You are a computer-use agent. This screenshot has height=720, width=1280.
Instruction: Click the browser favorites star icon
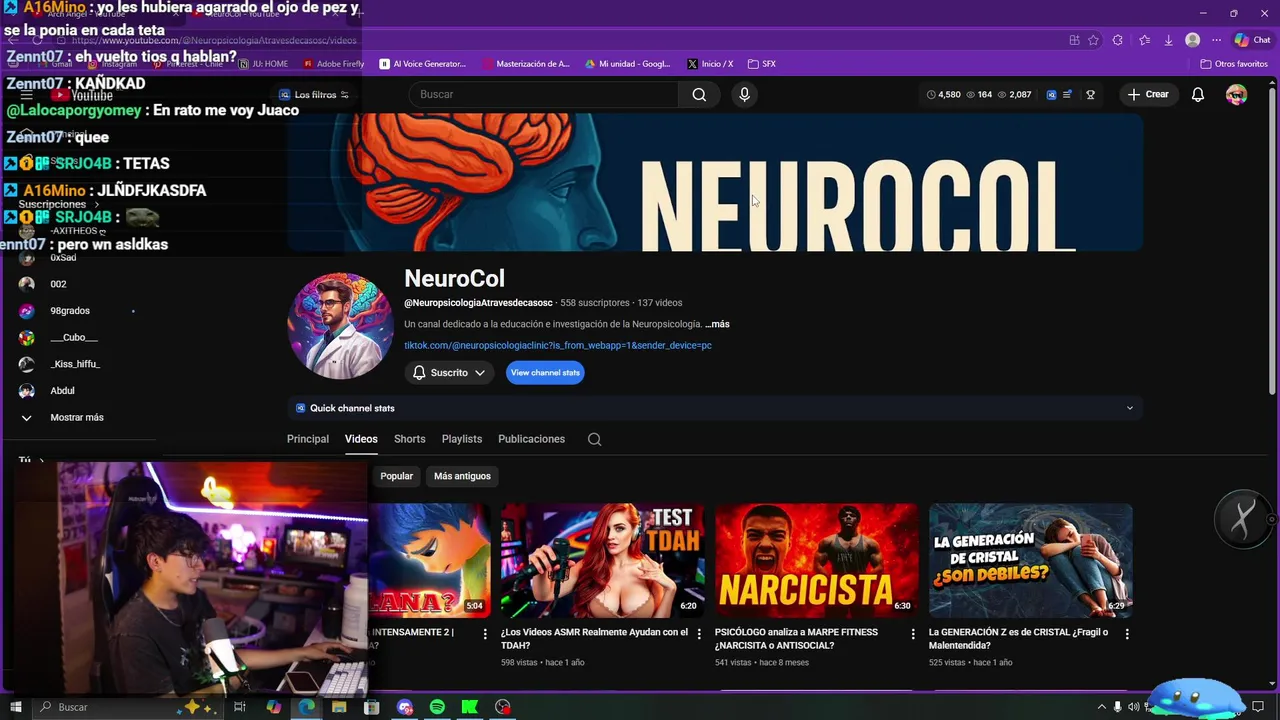tap(1094, 40)
